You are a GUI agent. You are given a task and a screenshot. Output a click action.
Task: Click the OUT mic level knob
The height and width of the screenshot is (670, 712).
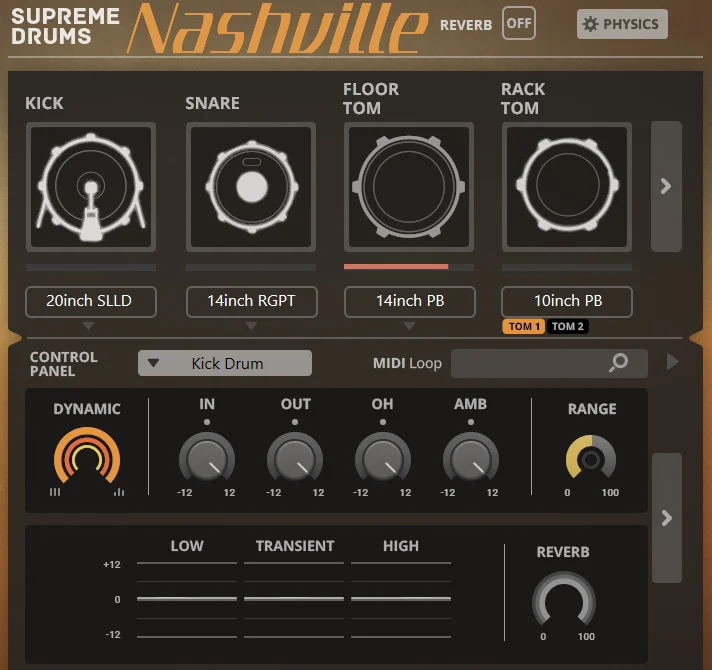295,458
